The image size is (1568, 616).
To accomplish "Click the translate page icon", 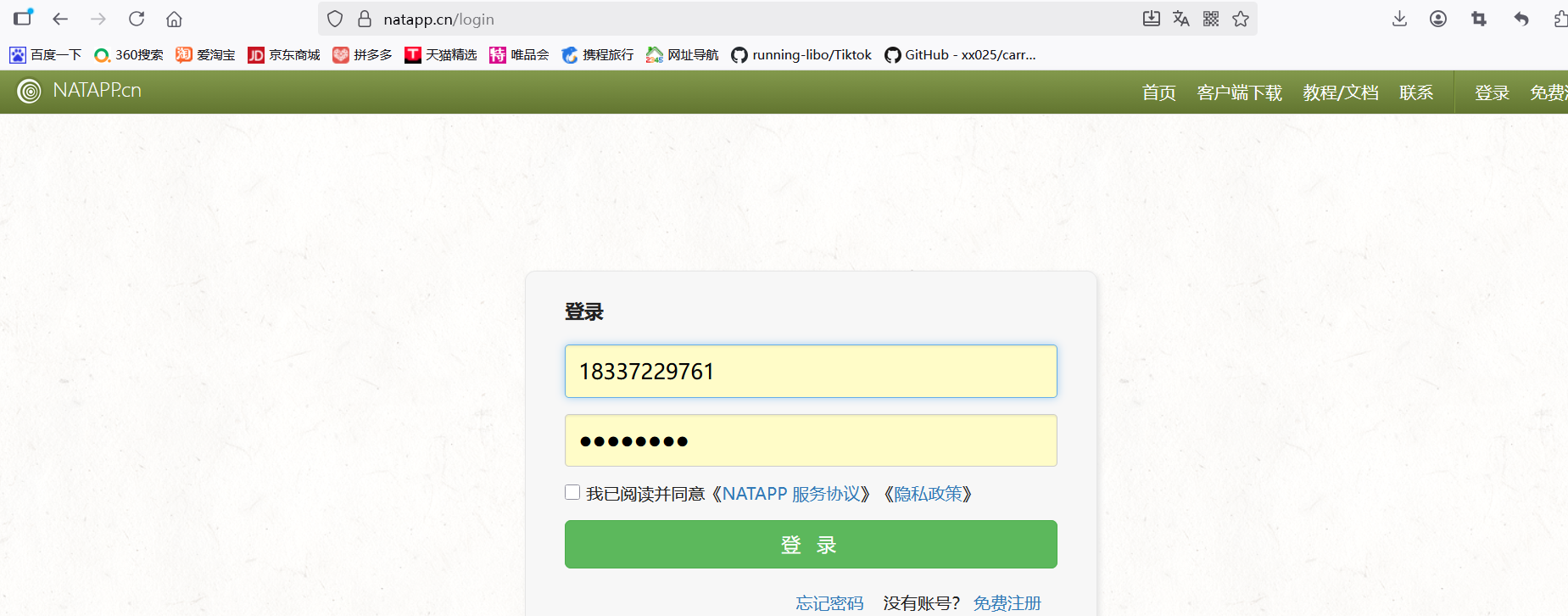I will 1180,19.
